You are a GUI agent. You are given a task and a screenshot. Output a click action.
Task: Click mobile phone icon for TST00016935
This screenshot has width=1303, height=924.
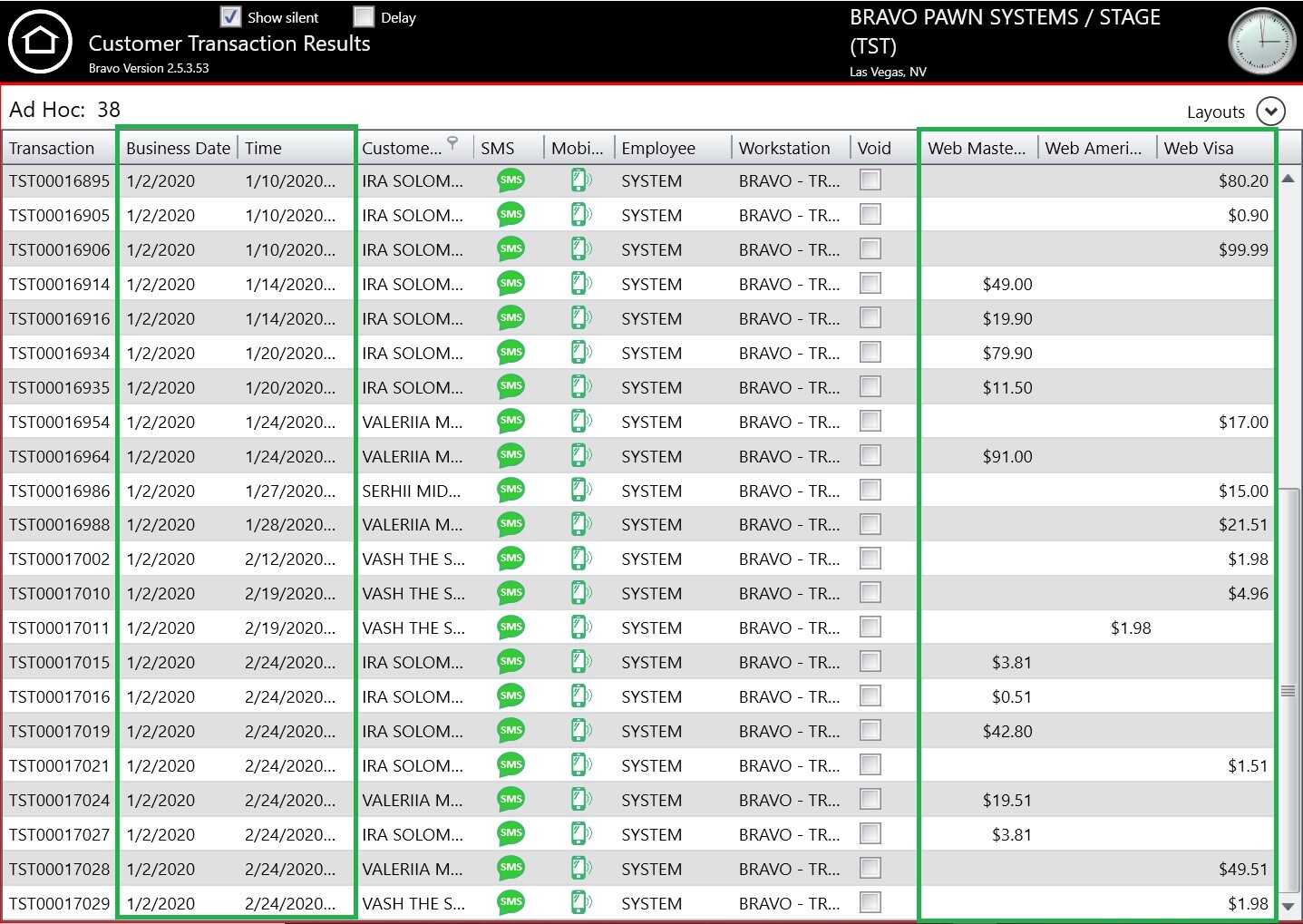point(580,387)
